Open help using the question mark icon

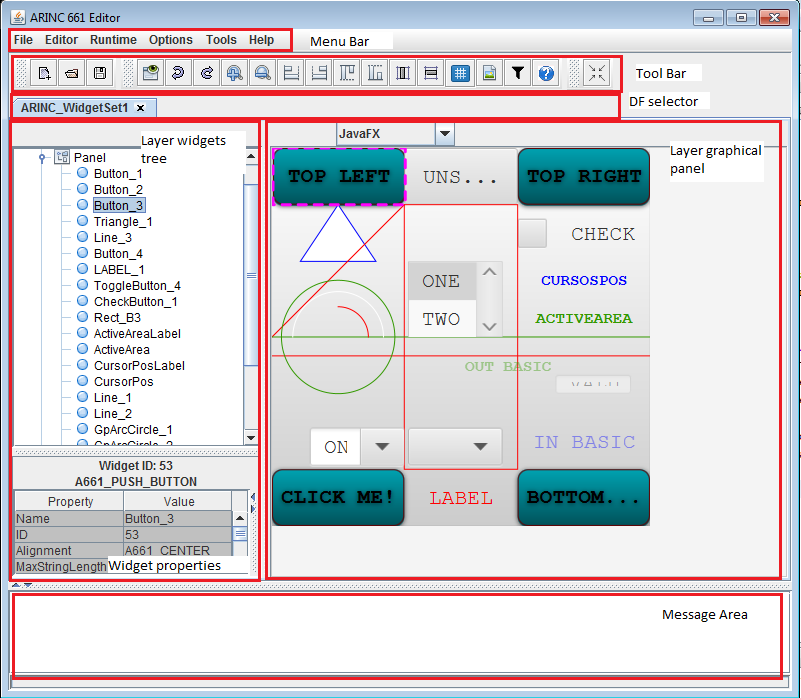(546, 72)
